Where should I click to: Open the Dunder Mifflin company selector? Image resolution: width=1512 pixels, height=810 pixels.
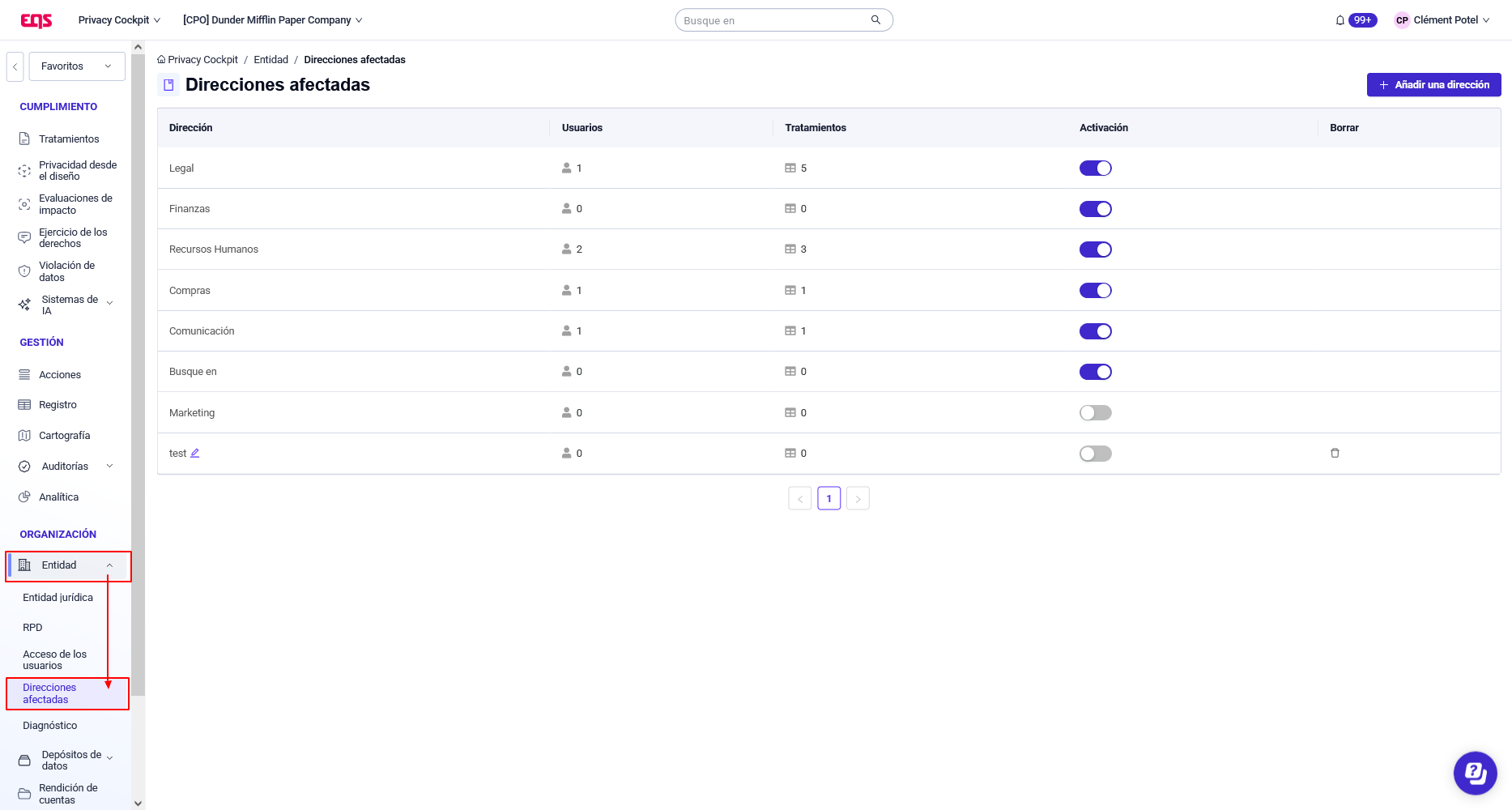[x=273, y=20]
